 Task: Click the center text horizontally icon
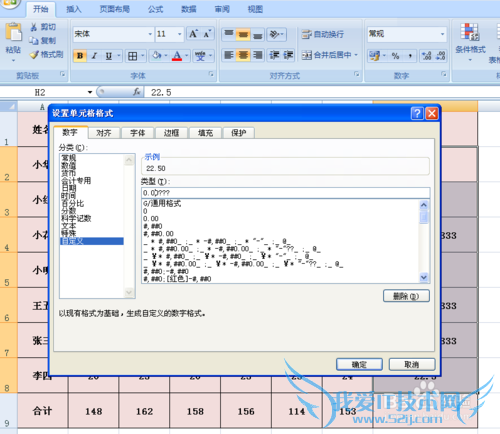[243, 55]
